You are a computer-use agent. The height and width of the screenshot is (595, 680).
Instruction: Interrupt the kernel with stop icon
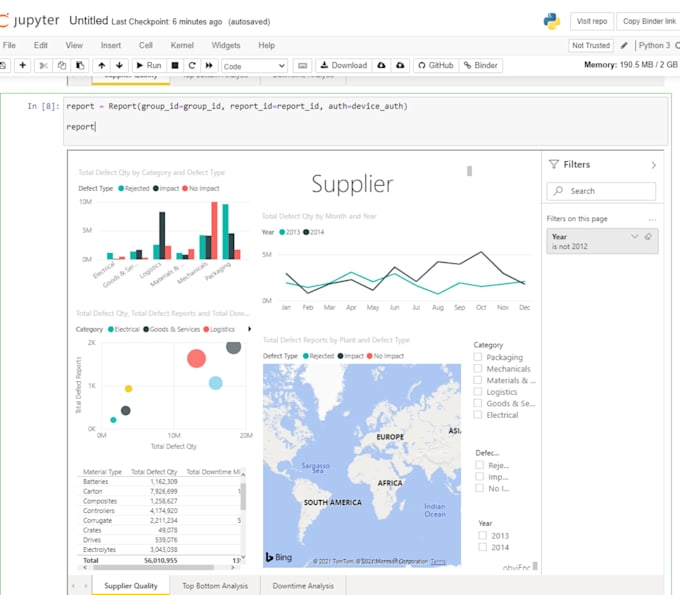[175, 65]
